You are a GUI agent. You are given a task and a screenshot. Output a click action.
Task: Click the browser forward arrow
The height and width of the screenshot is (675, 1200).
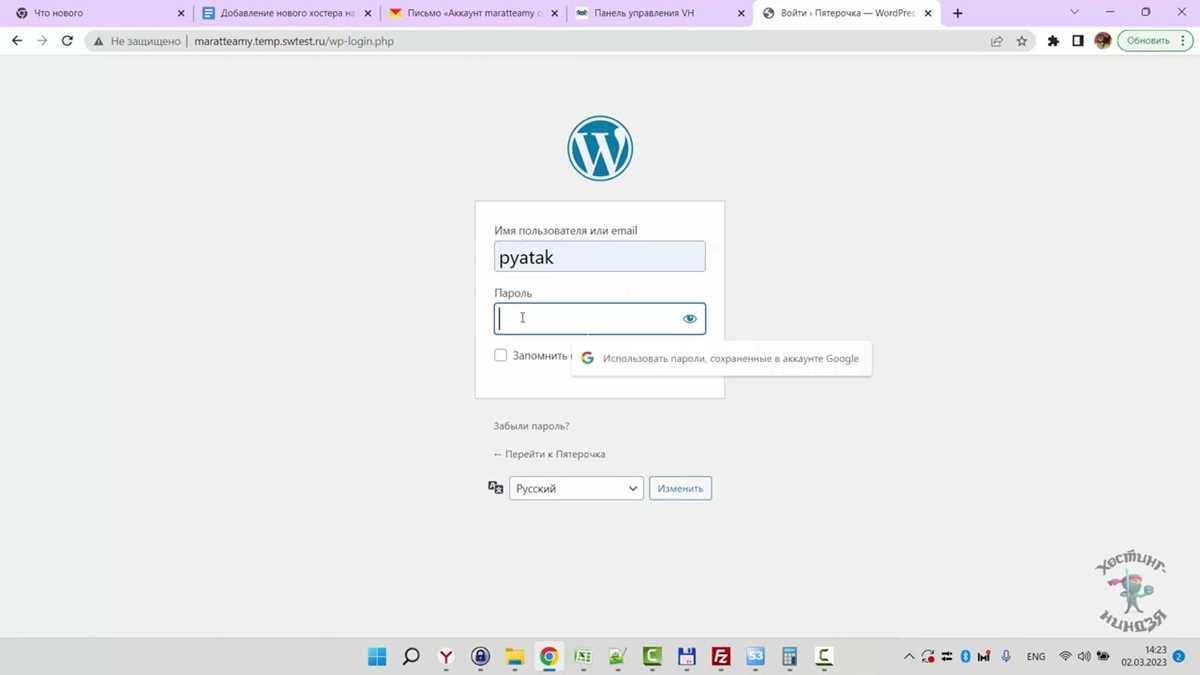coord(42,41)
